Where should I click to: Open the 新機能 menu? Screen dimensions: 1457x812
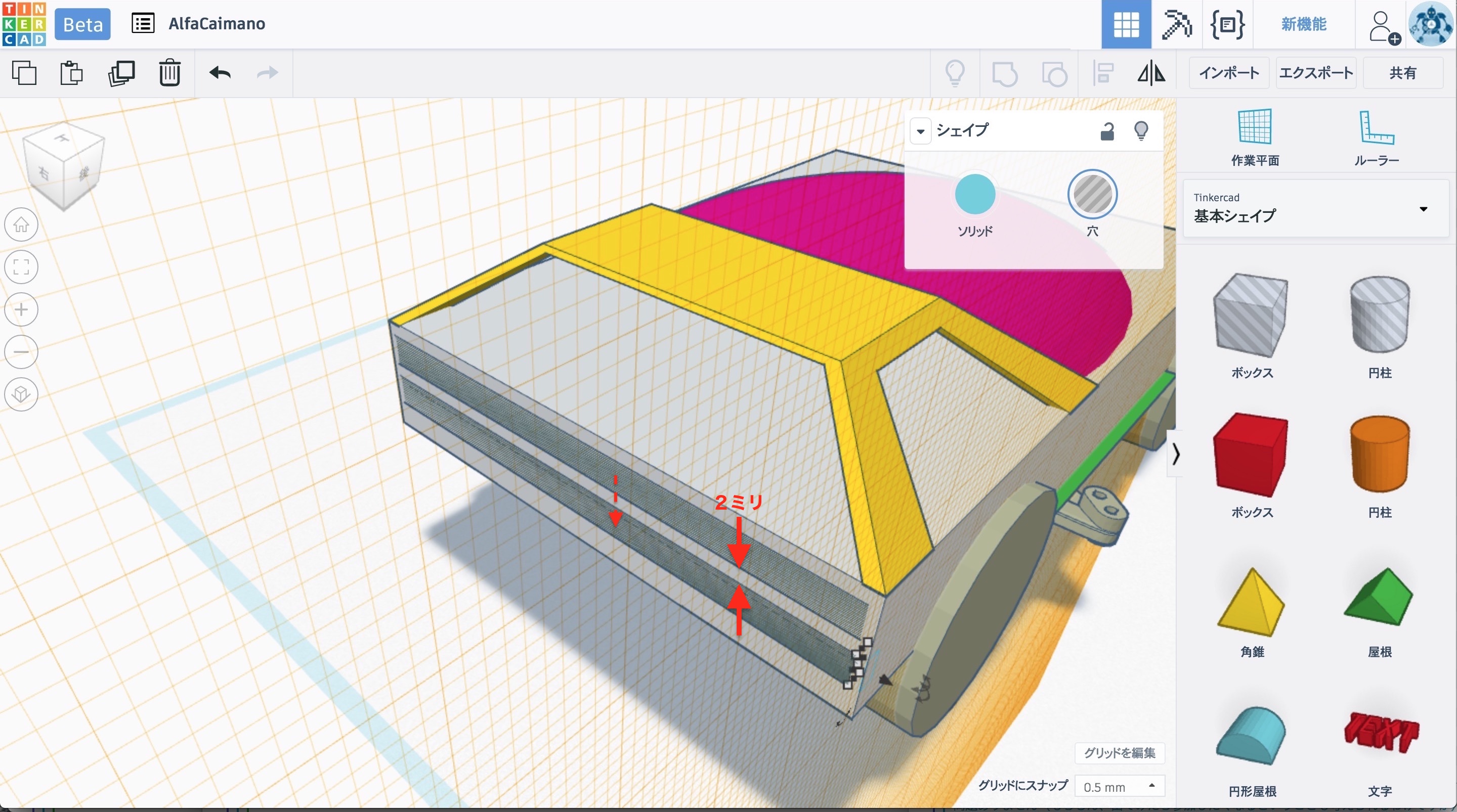click(1303, 24)
